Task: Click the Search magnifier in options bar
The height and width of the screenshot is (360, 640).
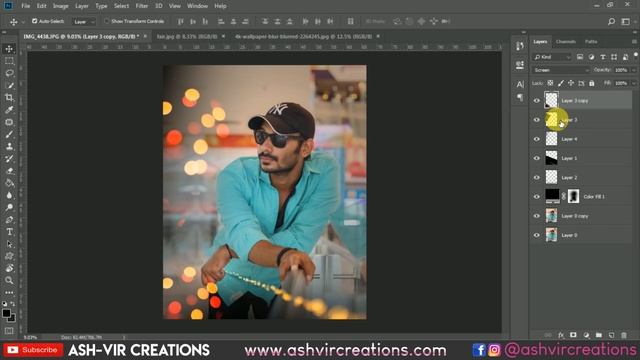Action: pyautogui.click(x=611, y=22)
